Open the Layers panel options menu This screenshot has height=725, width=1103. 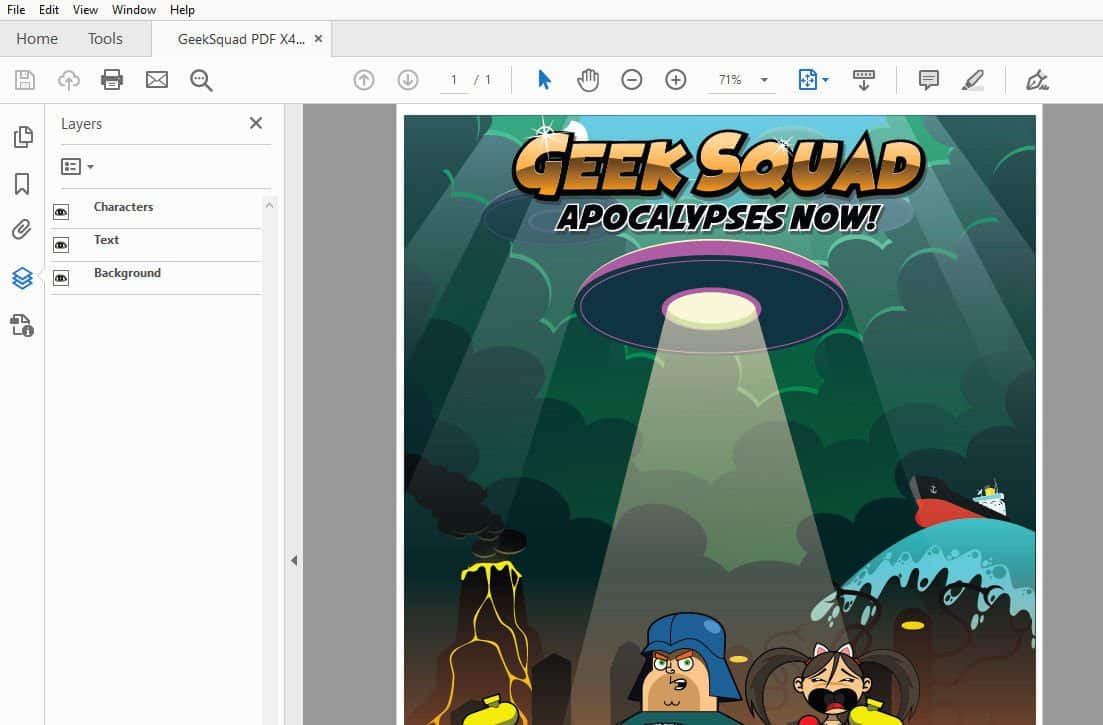(x=77, y=166)
